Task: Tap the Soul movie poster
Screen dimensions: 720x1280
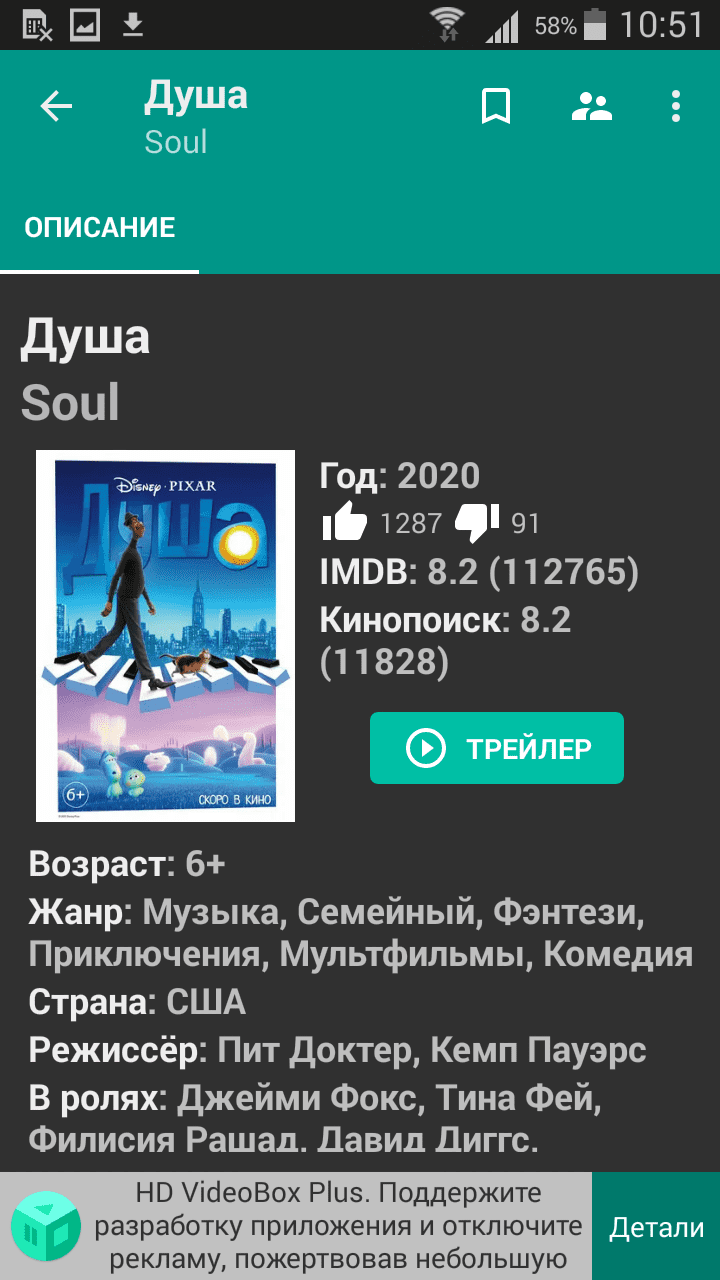Action: [x=165, y=636]
